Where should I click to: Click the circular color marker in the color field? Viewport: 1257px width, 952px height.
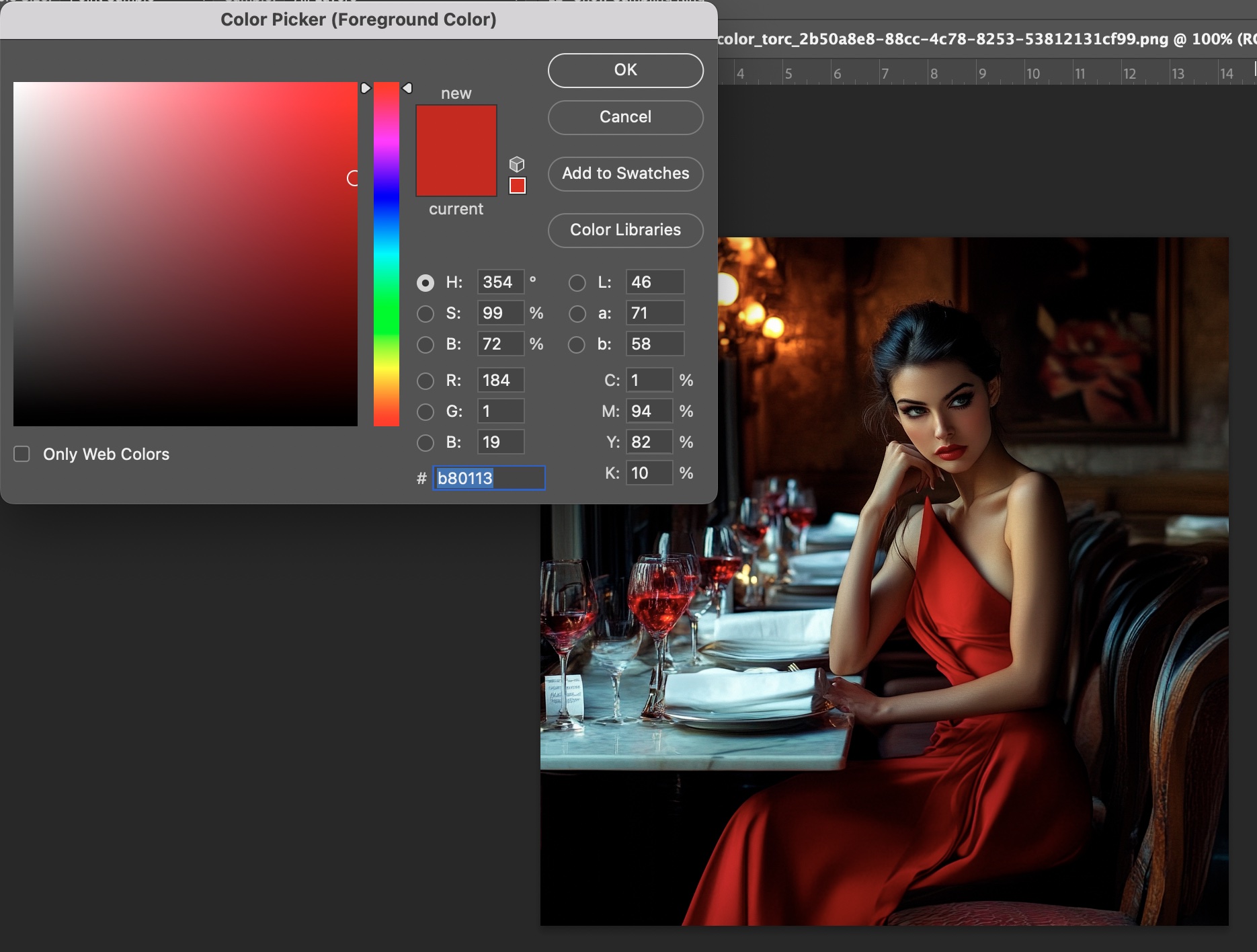[353, 178]
